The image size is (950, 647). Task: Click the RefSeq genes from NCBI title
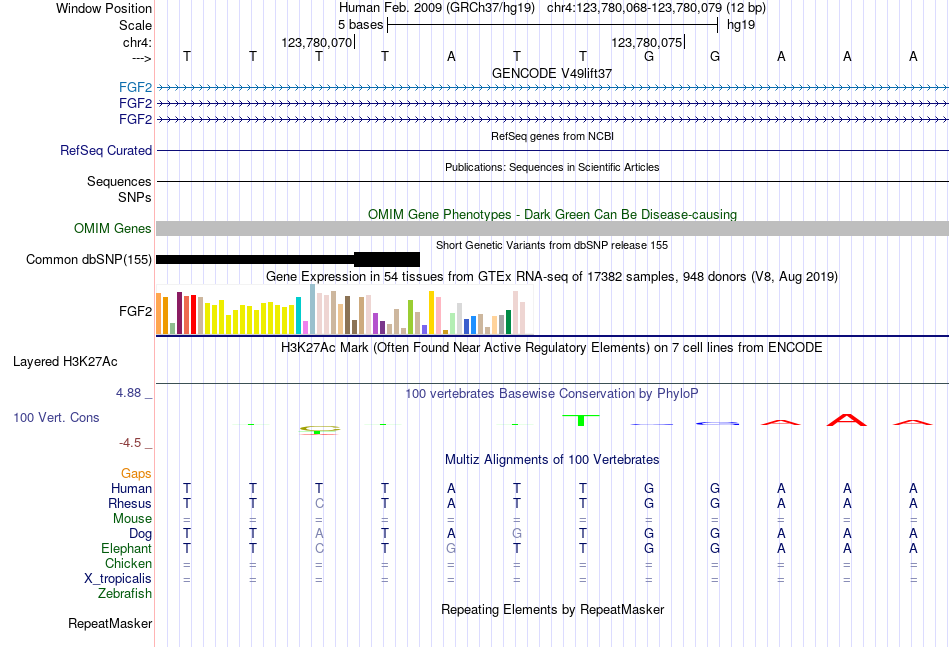[552, 136]
